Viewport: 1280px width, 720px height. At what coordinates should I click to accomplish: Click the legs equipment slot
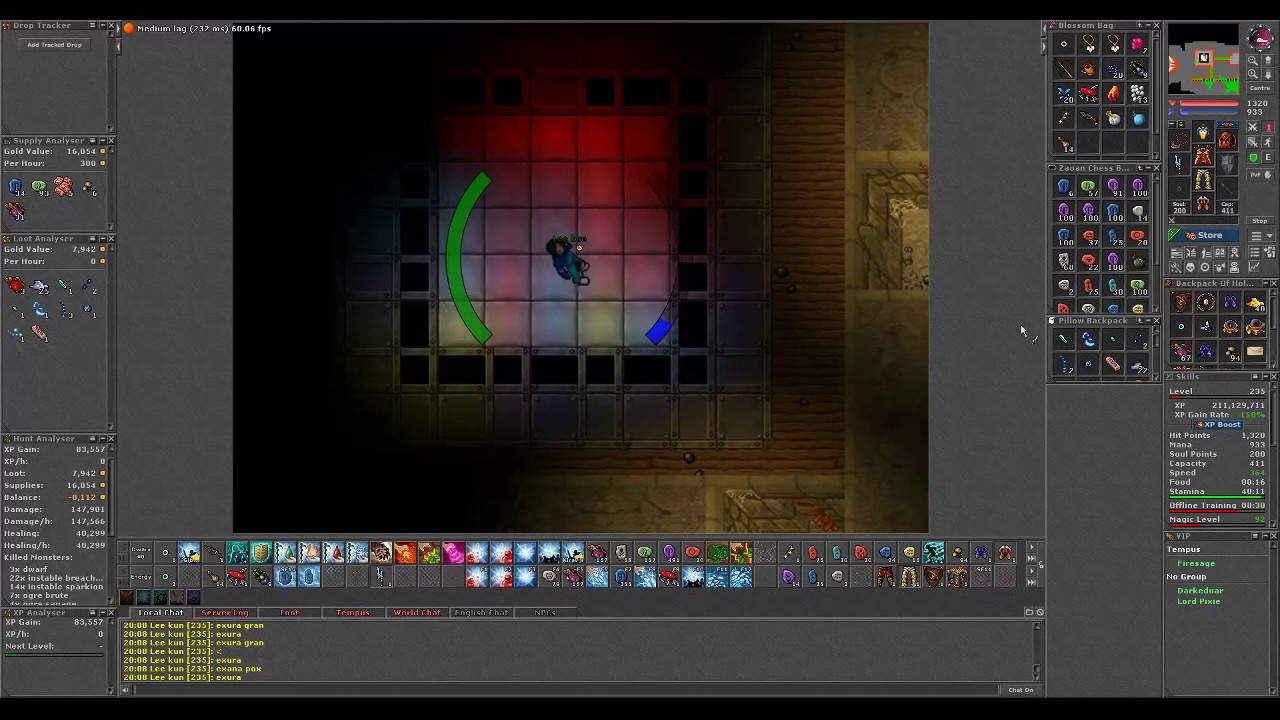(x=1203, y=179)
